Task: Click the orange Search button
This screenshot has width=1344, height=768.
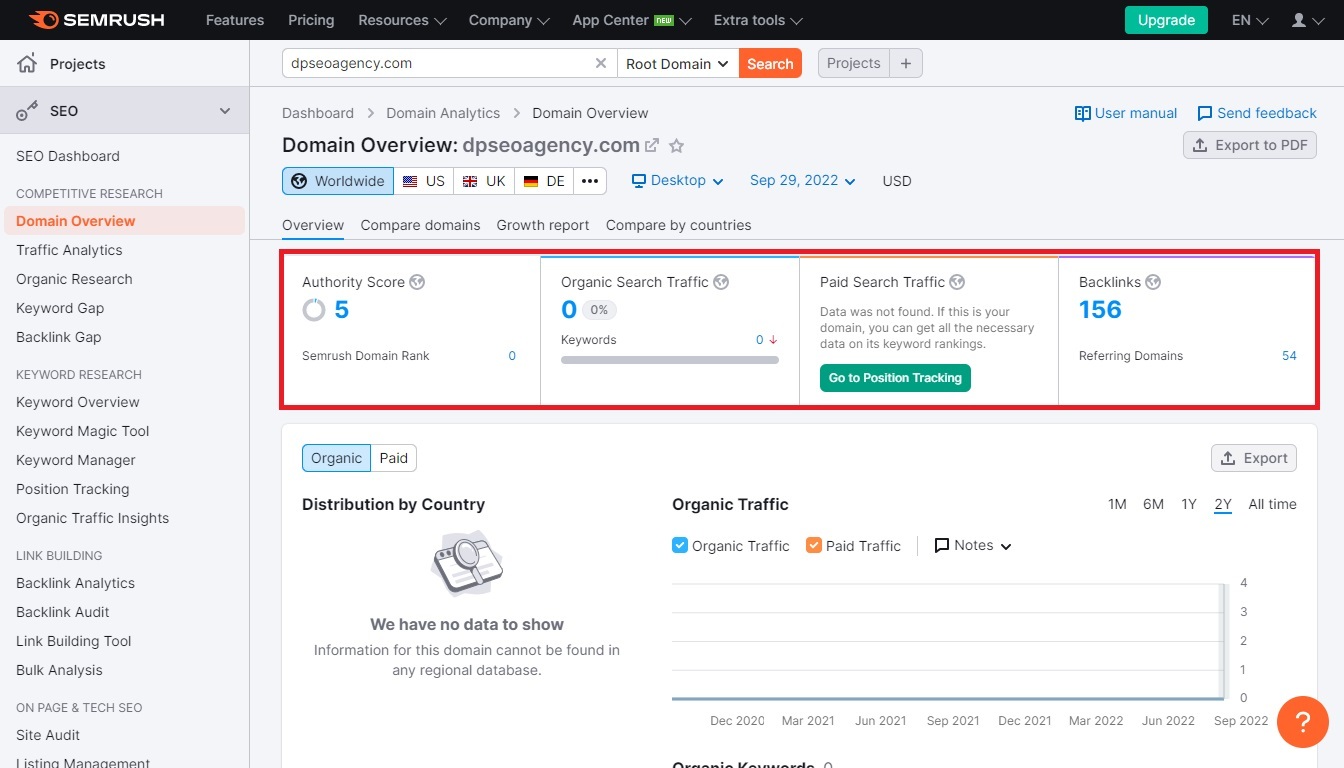Action: [x=770, y=63]
